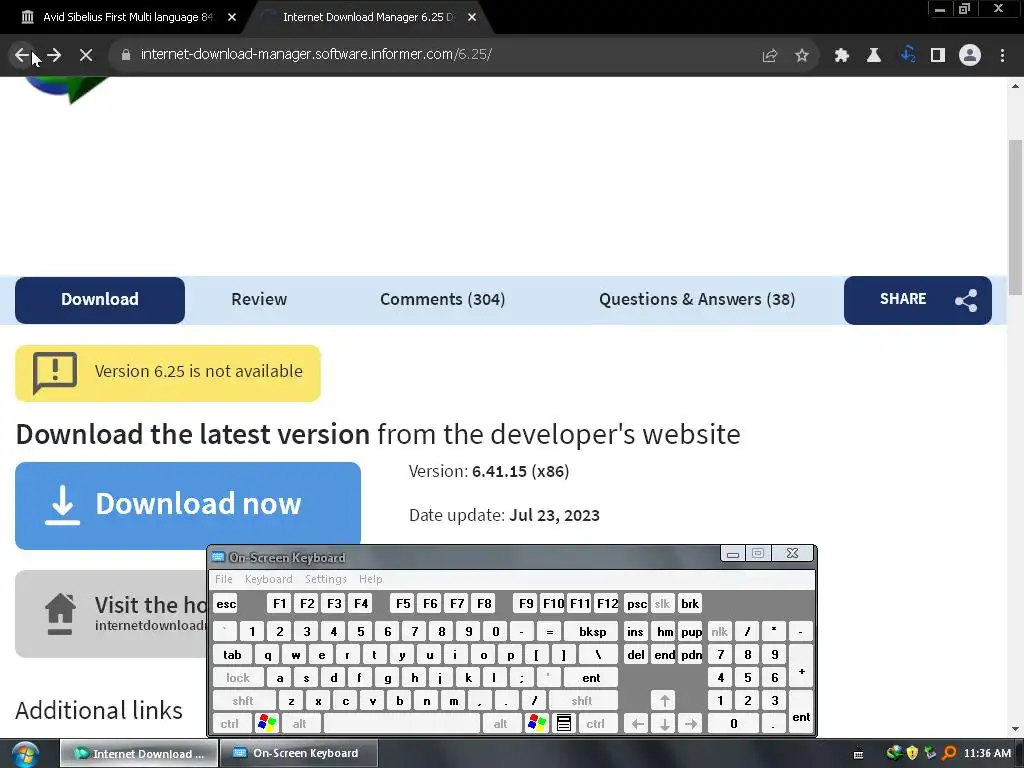Click the tab key on On-Screen Keyboard
The height and width of the screenshot is (768, 1024).
[232, 655]
